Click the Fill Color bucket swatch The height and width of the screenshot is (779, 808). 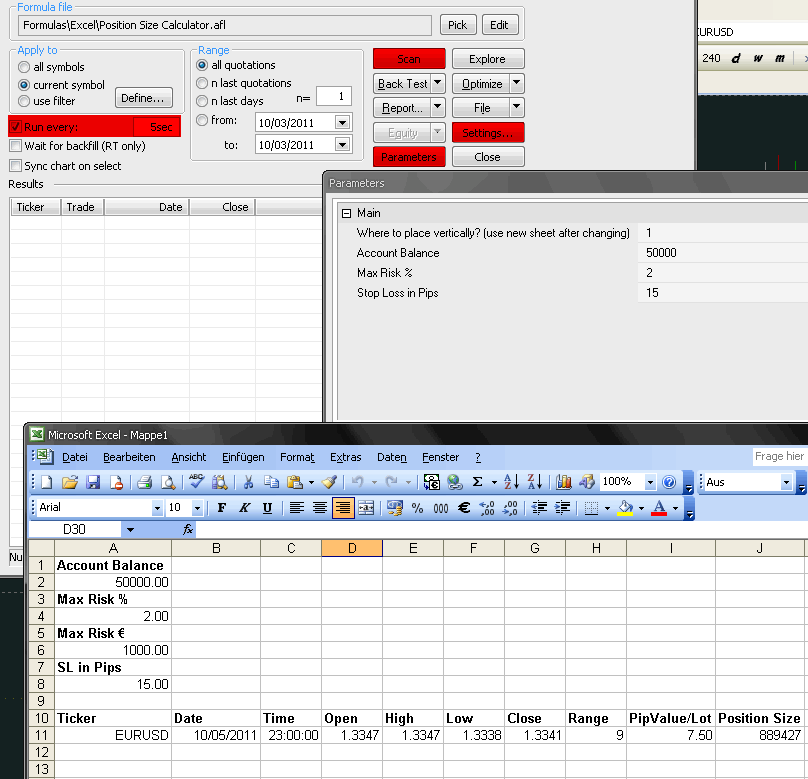pos(625,508)
